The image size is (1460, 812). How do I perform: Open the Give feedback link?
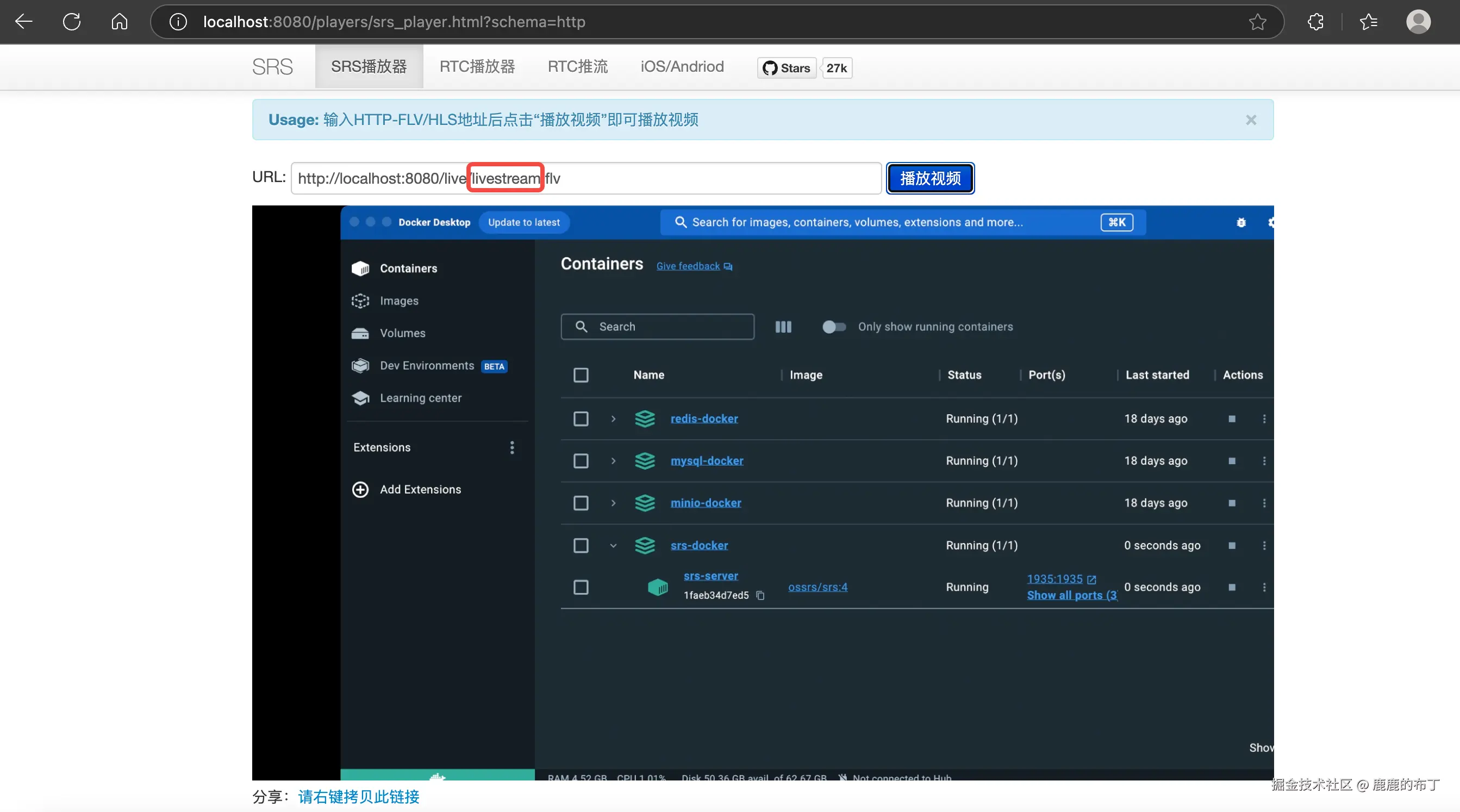pyautogui.click(x=694, y=266)
